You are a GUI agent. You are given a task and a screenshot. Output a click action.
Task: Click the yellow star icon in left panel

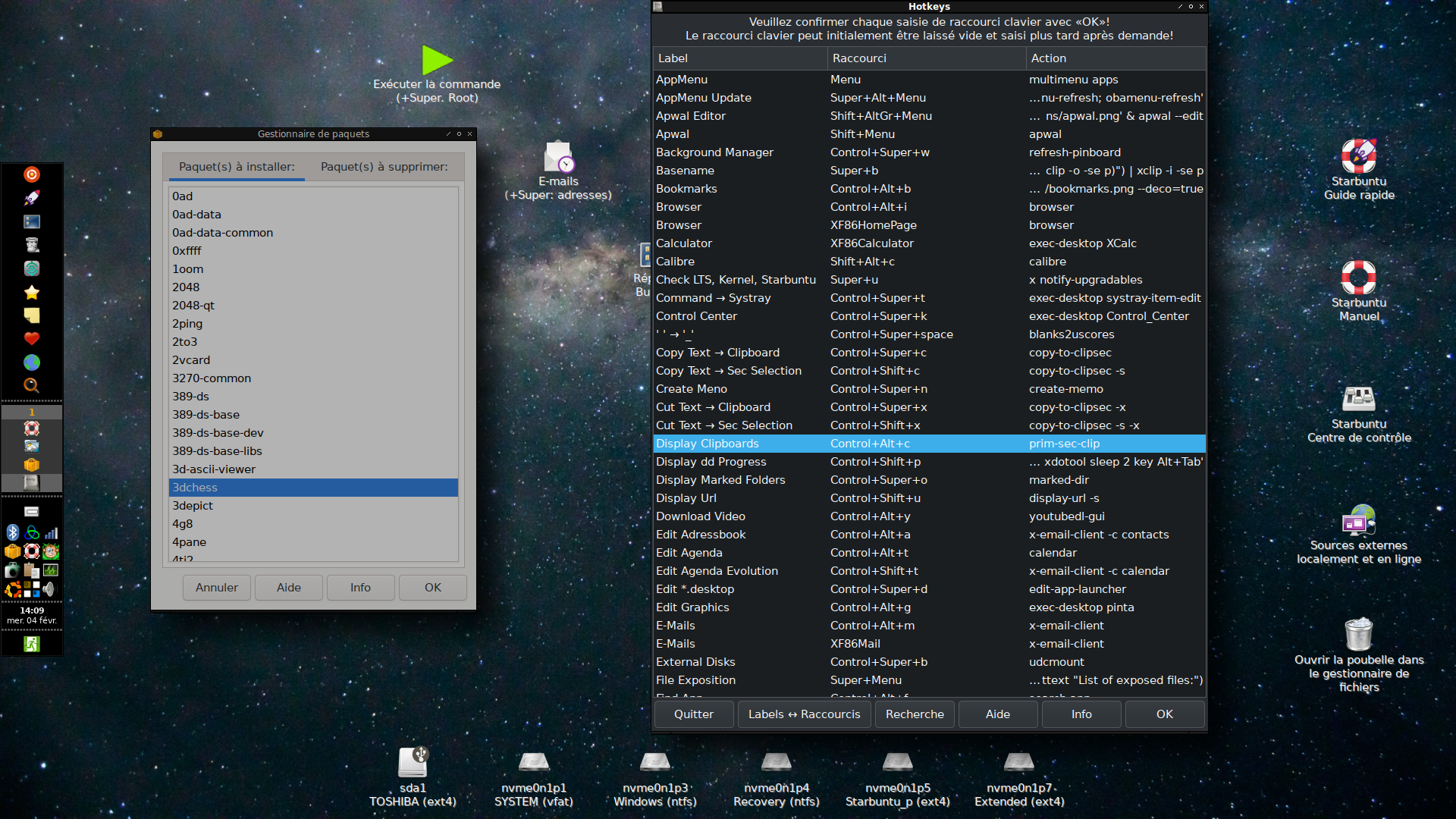point(32,292)
